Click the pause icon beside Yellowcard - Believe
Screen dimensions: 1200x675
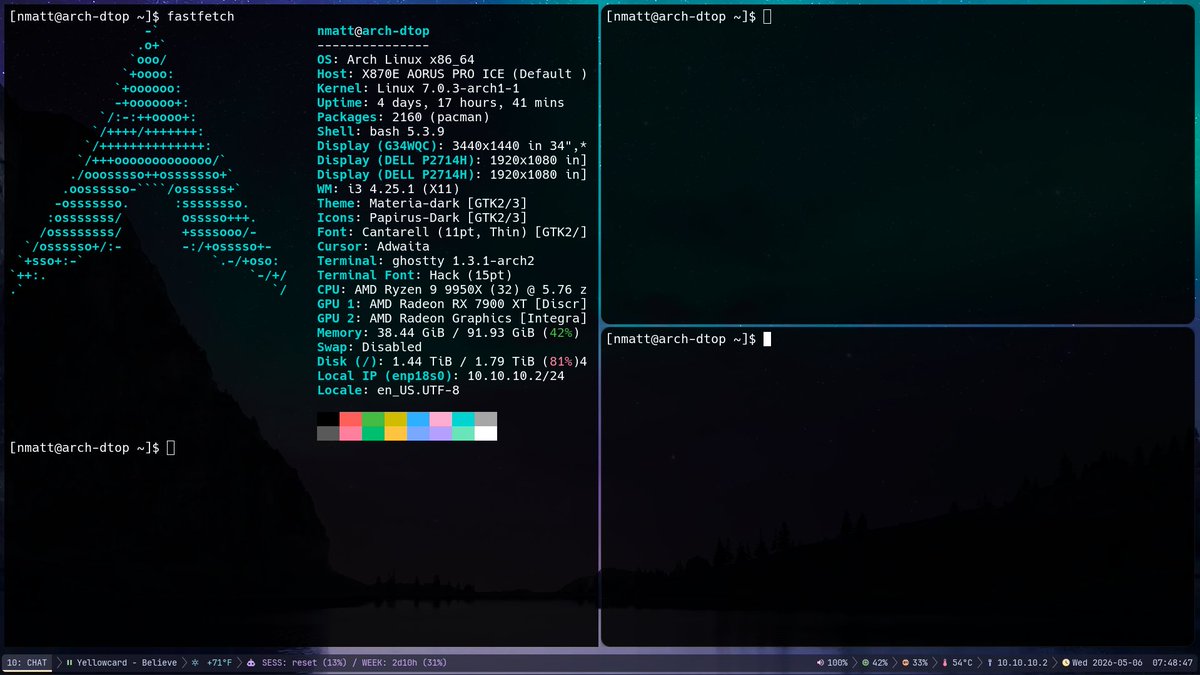click(x=69, y=663)
